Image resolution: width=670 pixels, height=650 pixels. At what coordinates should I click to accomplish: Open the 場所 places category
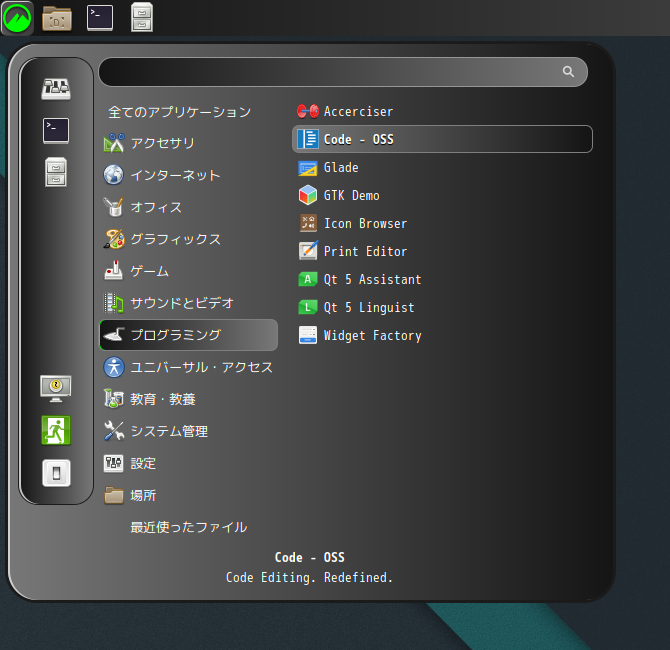point(188,495)
